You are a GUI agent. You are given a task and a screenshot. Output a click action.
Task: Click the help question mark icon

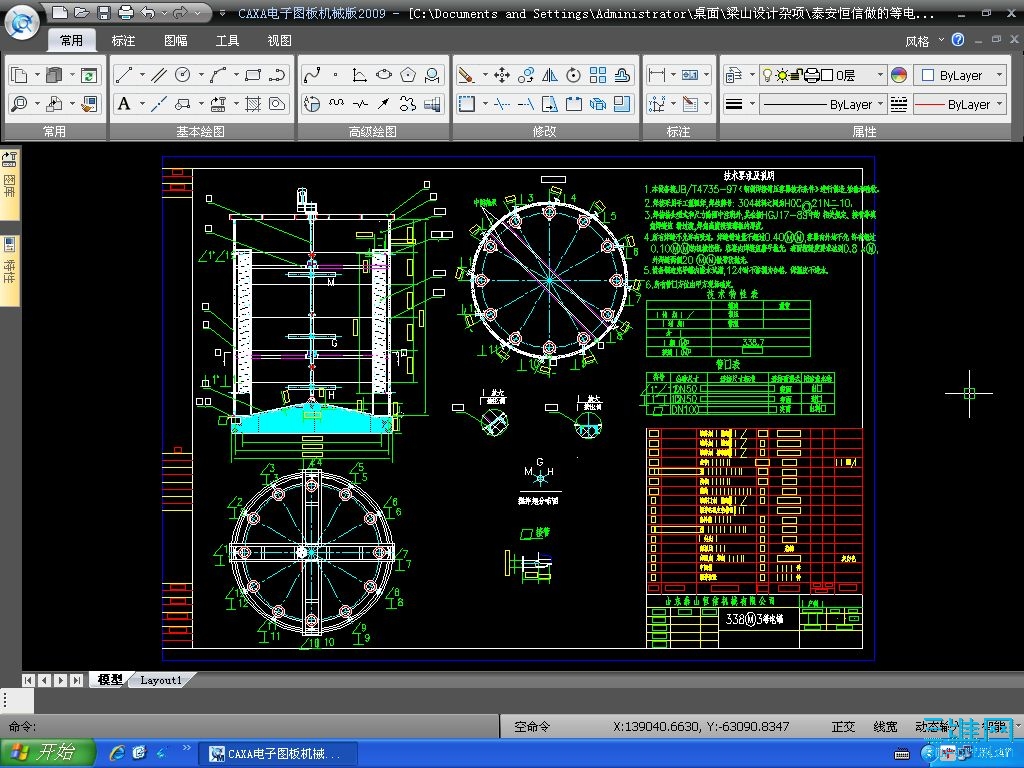pyautogui.click(x=957, y=40)
